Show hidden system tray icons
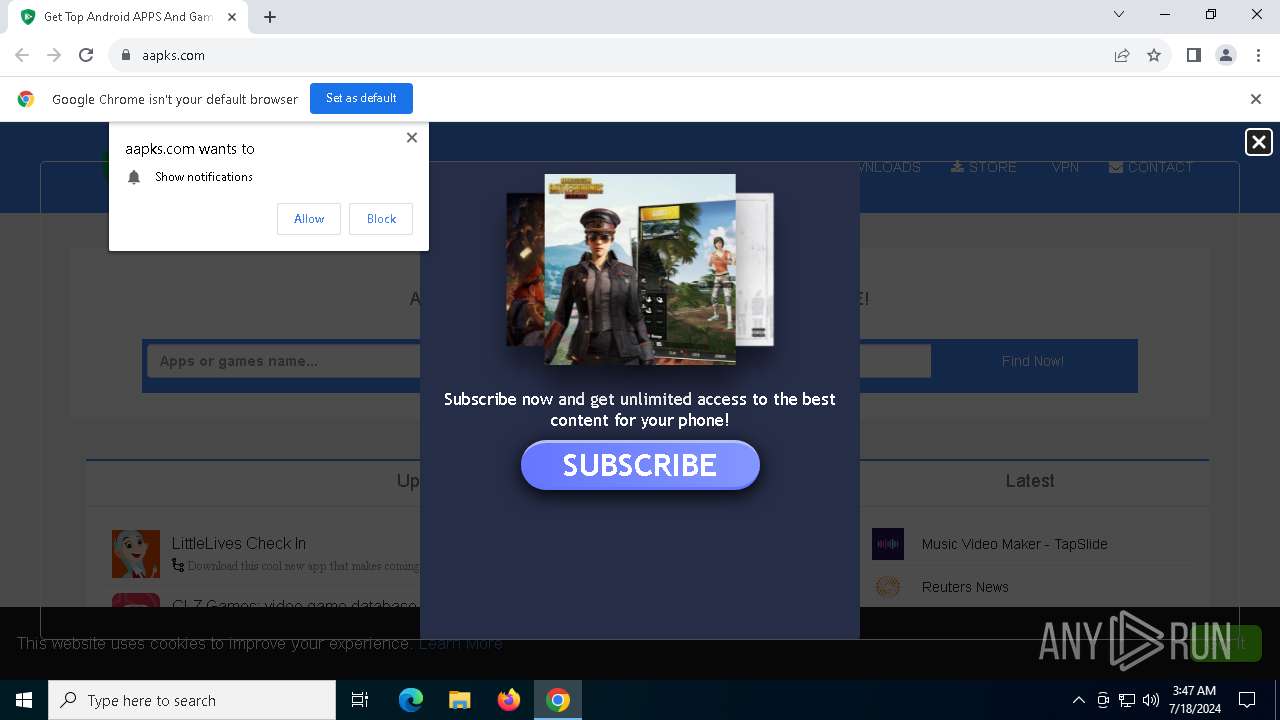1280x720 pixels. 1078,700
